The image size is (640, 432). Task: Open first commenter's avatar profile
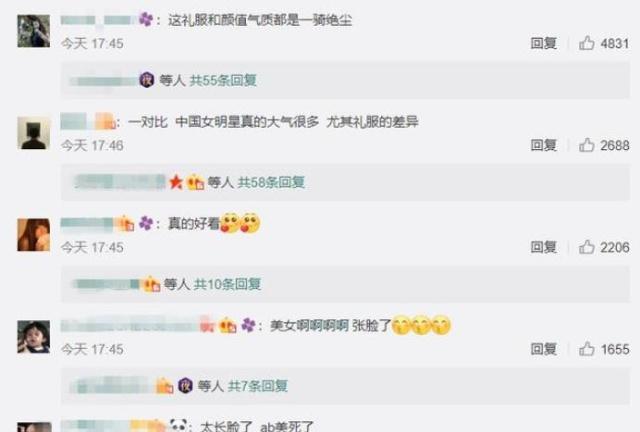click(x=33, y=31)
